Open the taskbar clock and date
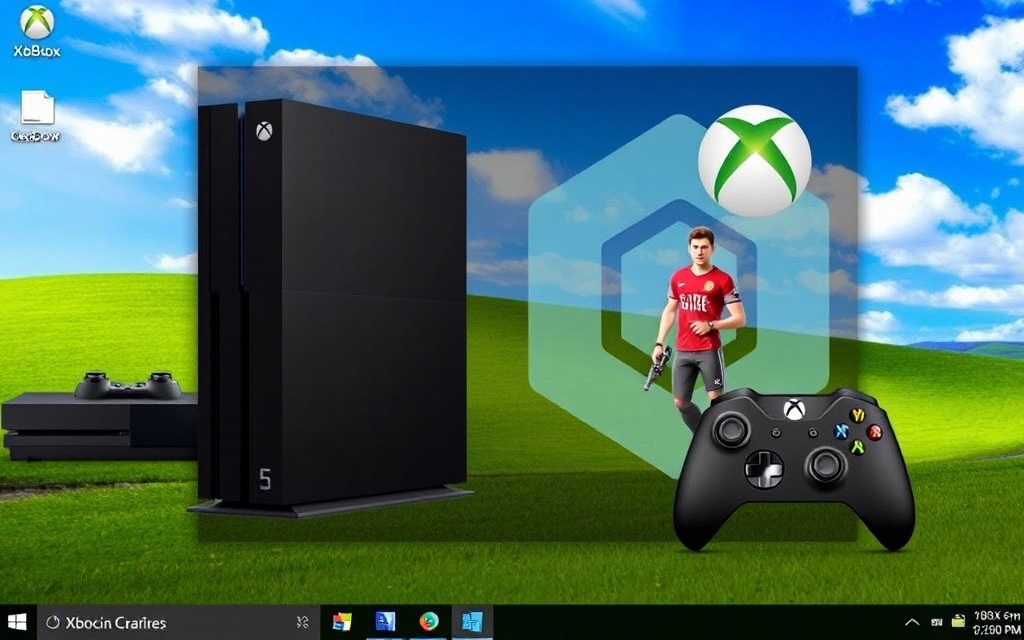Screen dimensions: 1024x640 click(x=999, y=622)
